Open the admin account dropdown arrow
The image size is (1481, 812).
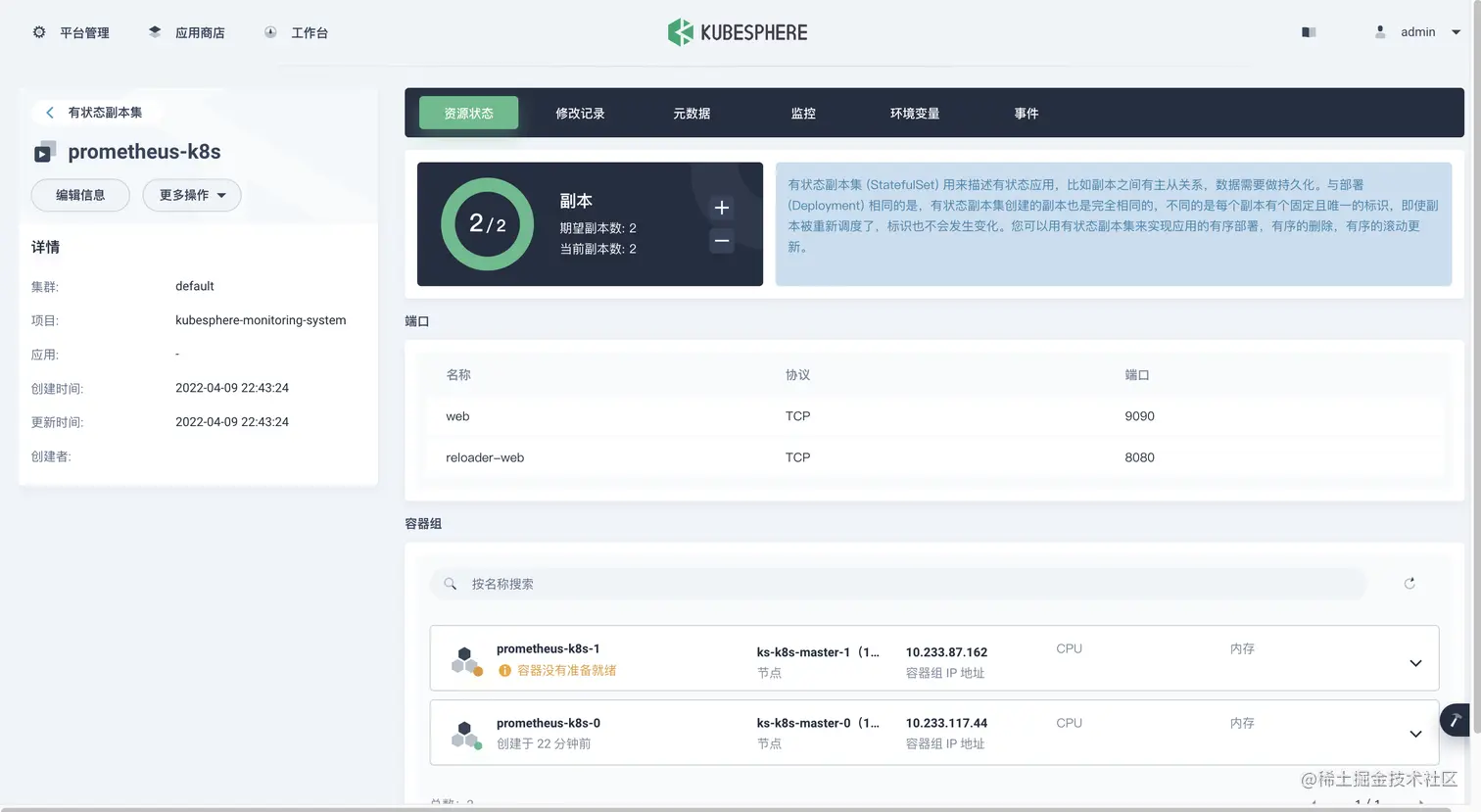tap(1456, 32)
